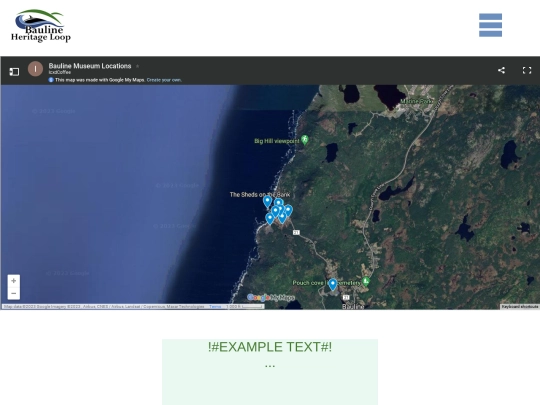Screen dimensions: 540x405
Task: Open the Google My Maps logo
Action: coord(271,298)
